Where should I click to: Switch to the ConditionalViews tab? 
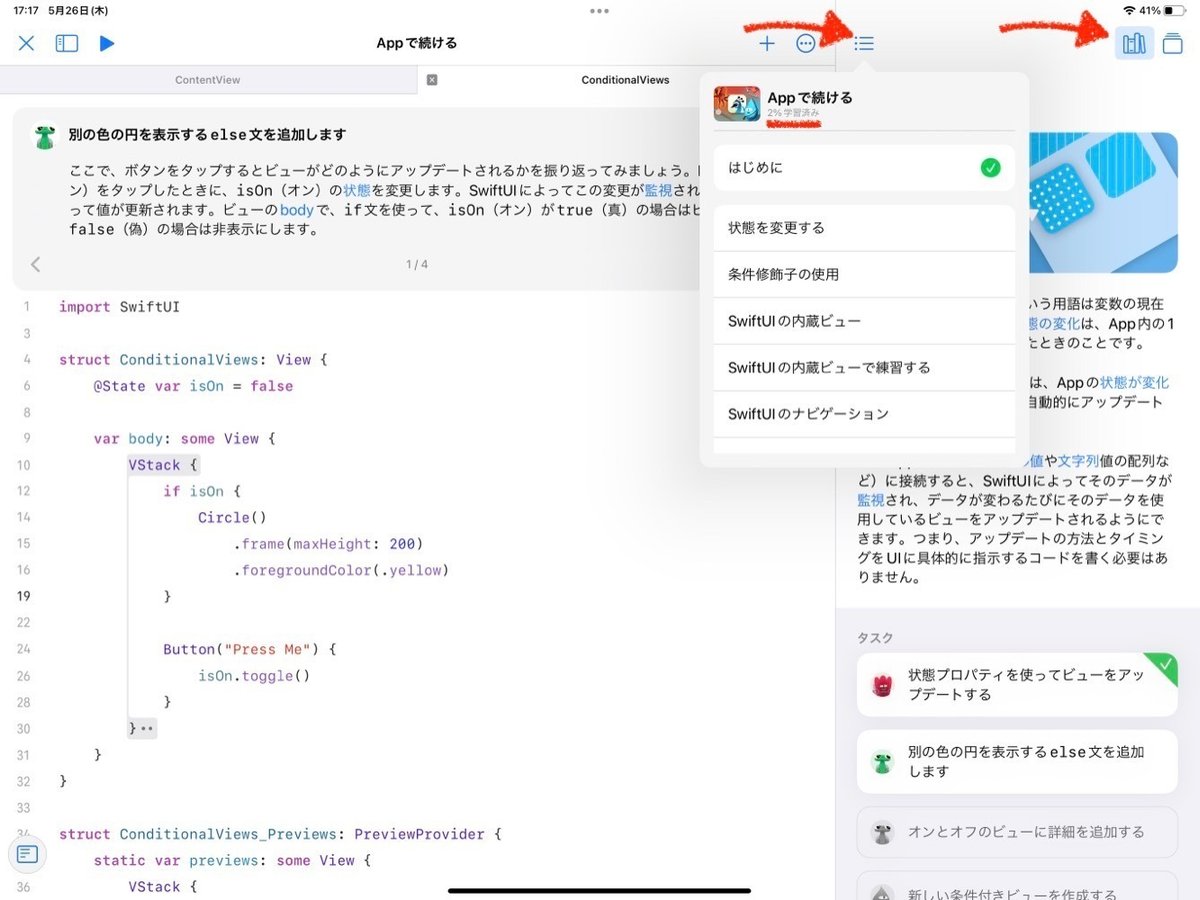point(625,80)
